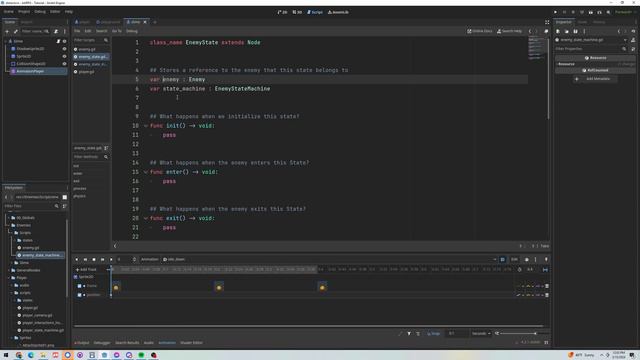Screen dimensions: 640x360
Task: Switch to the Import dock tab
Action: [27, 22]
